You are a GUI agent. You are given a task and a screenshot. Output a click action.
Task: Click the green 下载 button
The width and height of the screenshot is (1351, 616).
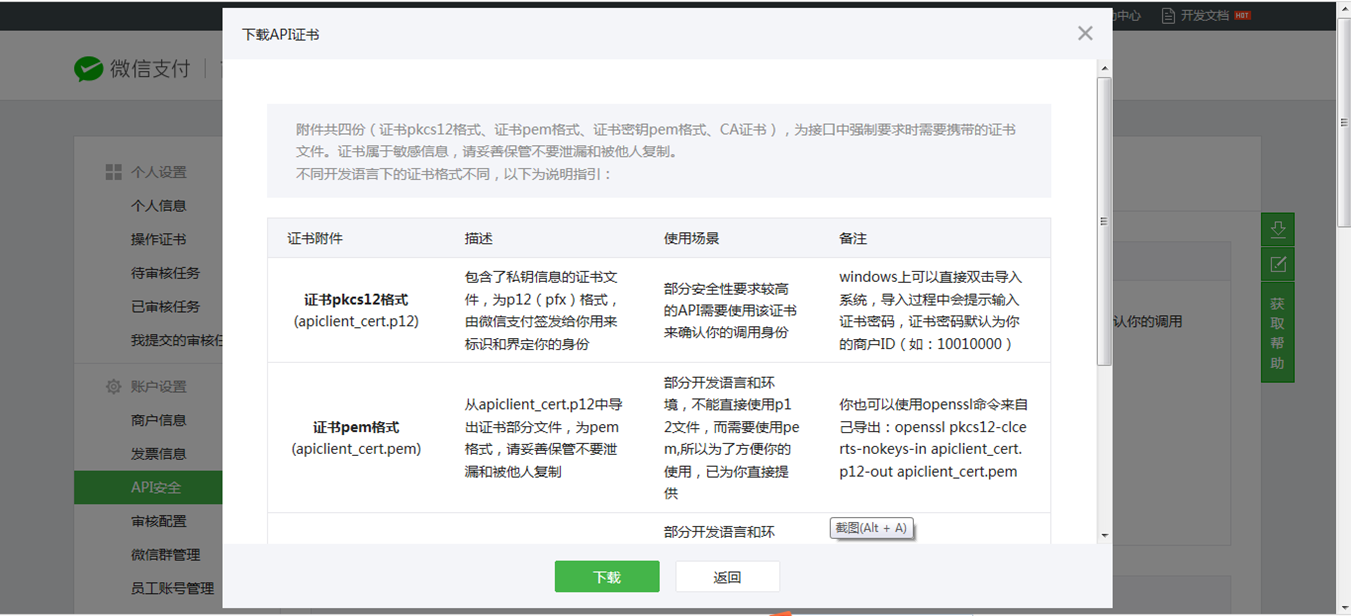[x=607, y=577]
